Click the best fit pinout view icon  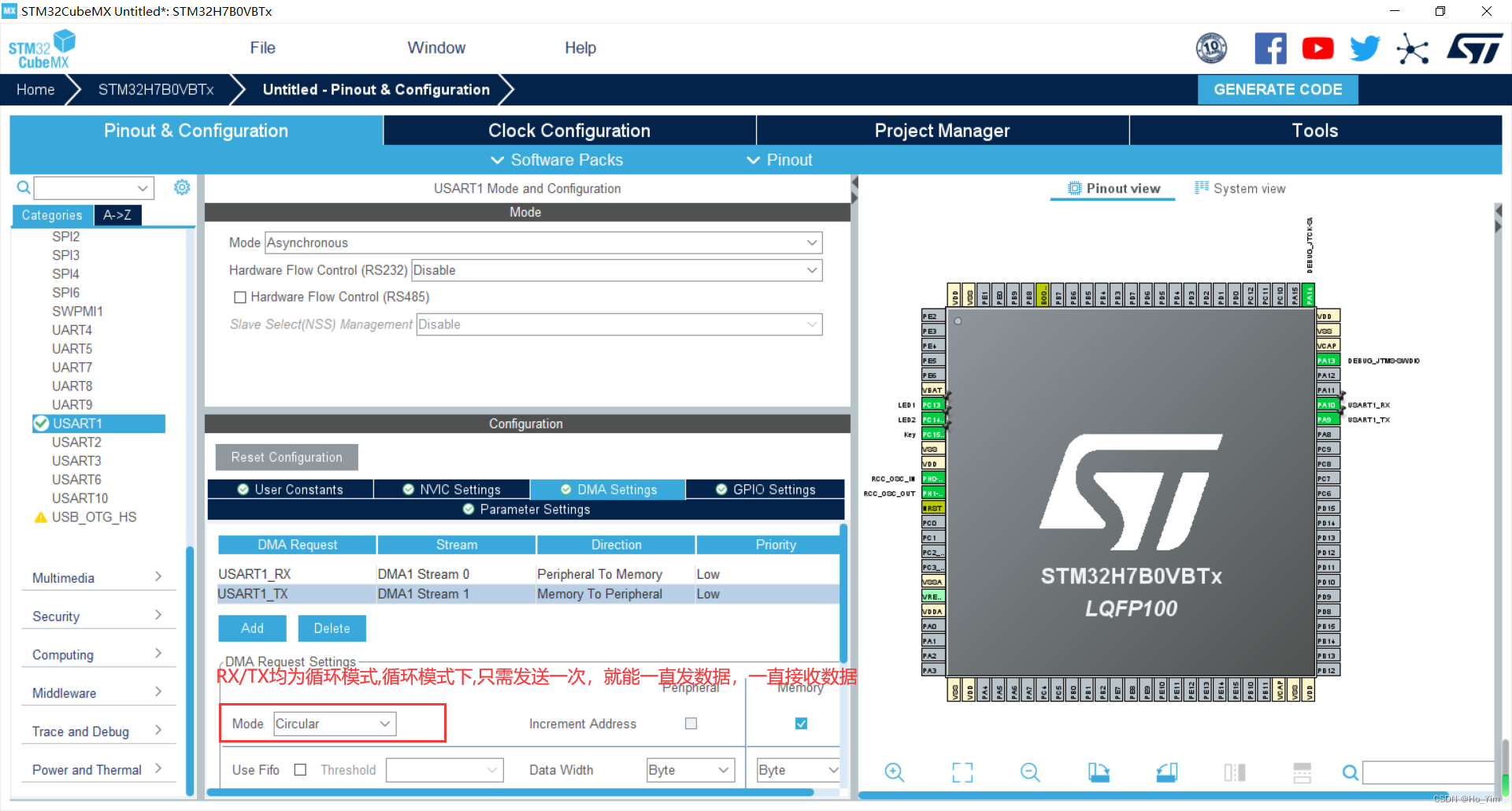pos(962,772)
